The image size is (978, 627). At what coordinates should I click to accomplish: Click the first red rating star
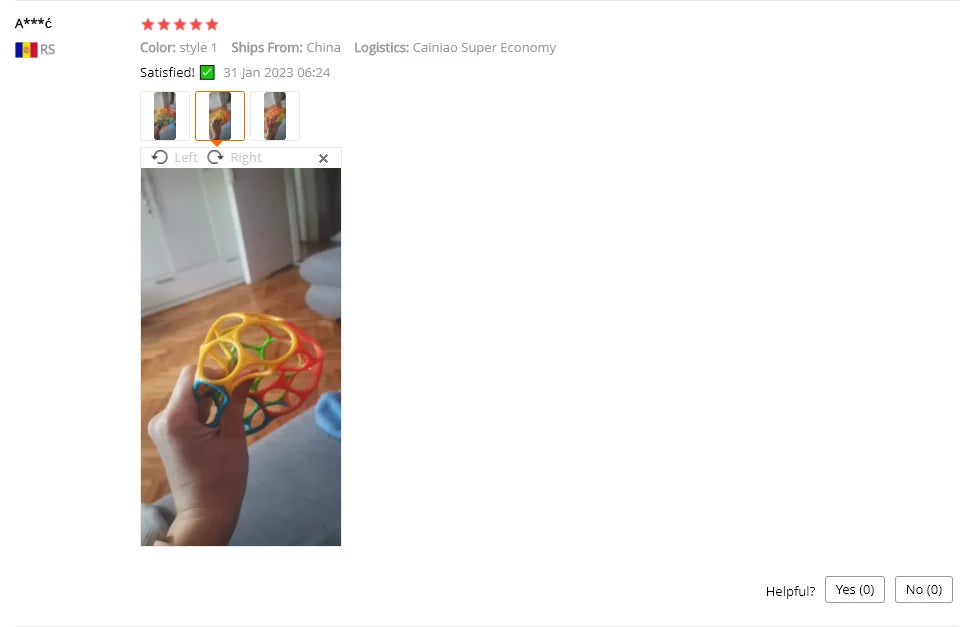pos(148,24)
